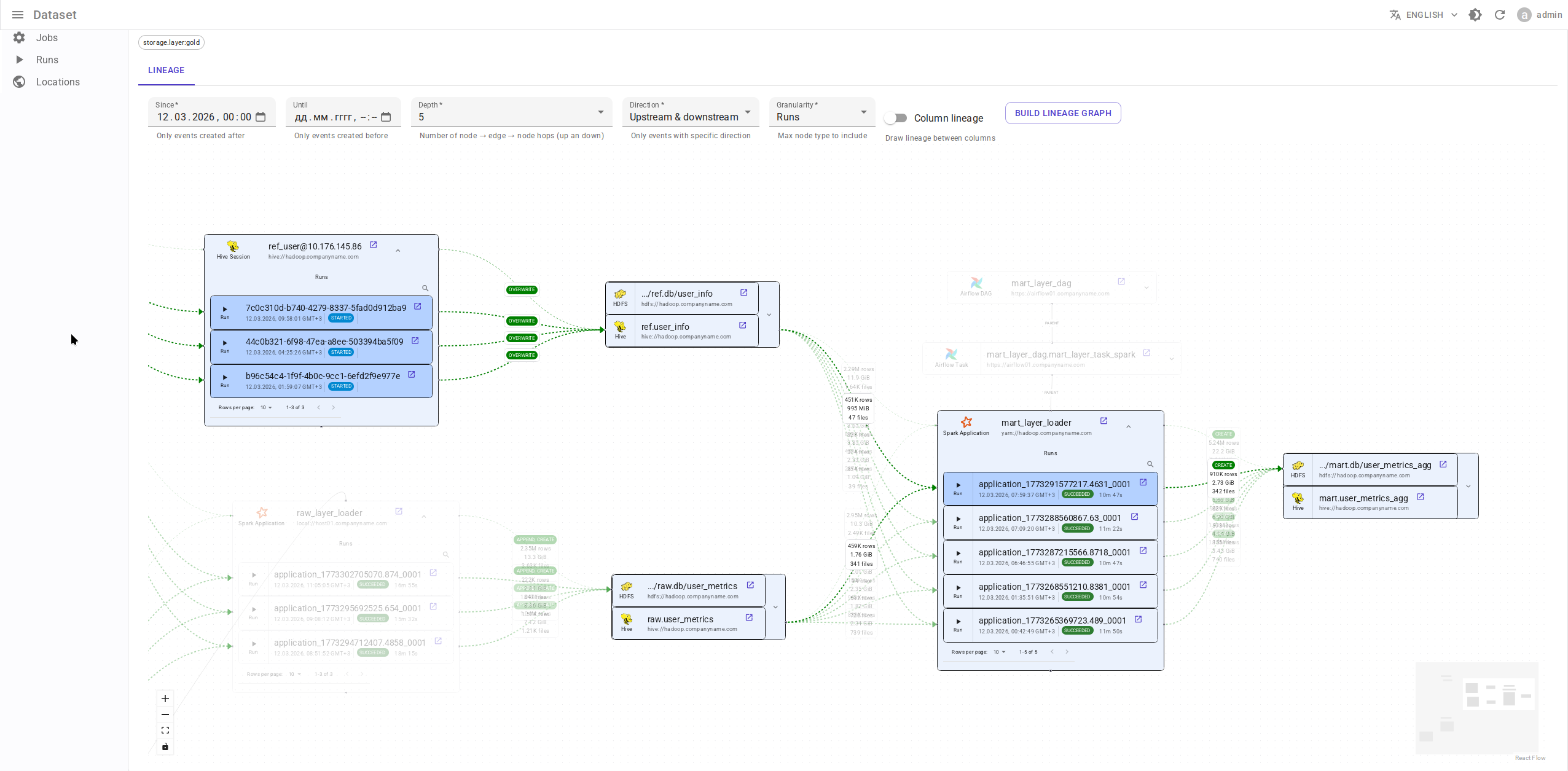Click the storage.layer:gold tag chip
Screen dimensions: 1568x771
(171, 42)
